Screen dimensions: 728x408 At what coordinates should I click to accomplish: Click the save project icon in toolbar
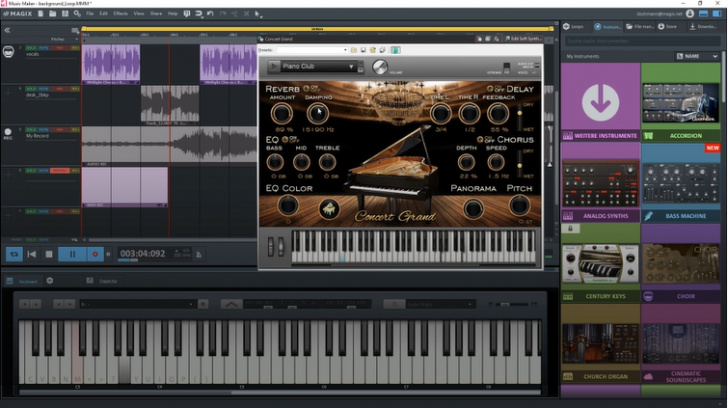[65, 13]
